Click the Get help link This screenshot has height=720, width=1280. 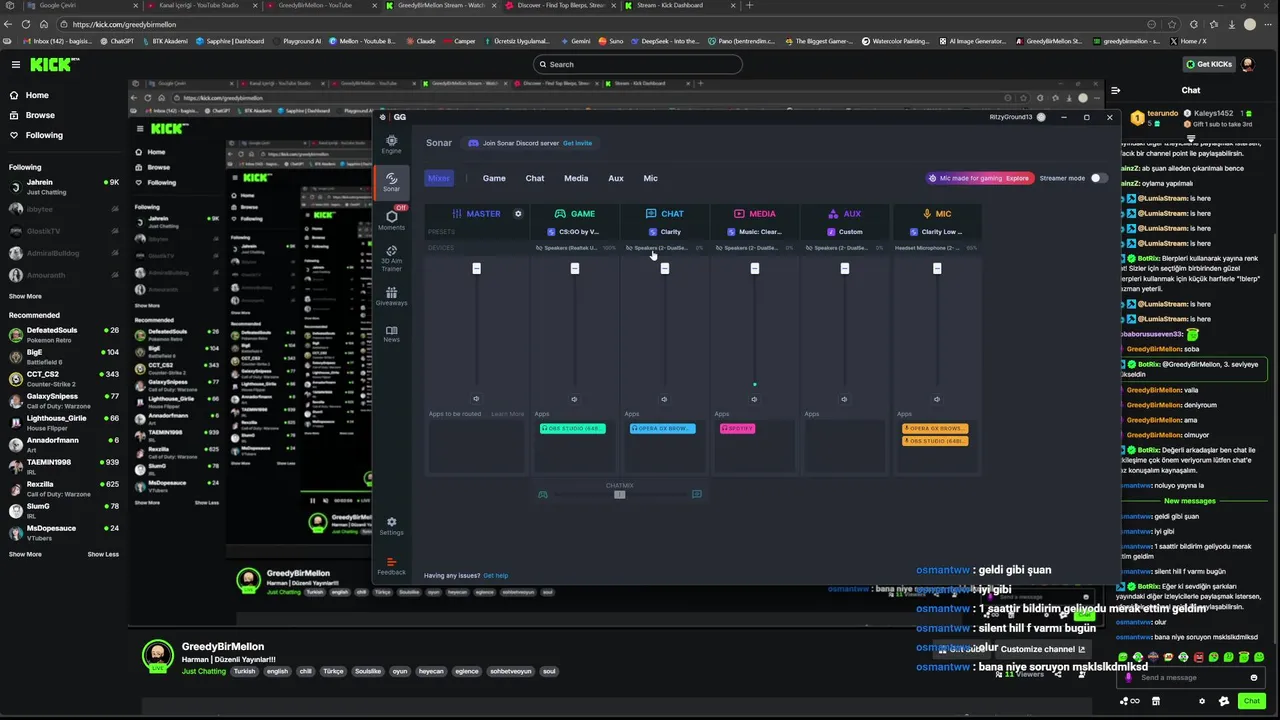[495, 576]
